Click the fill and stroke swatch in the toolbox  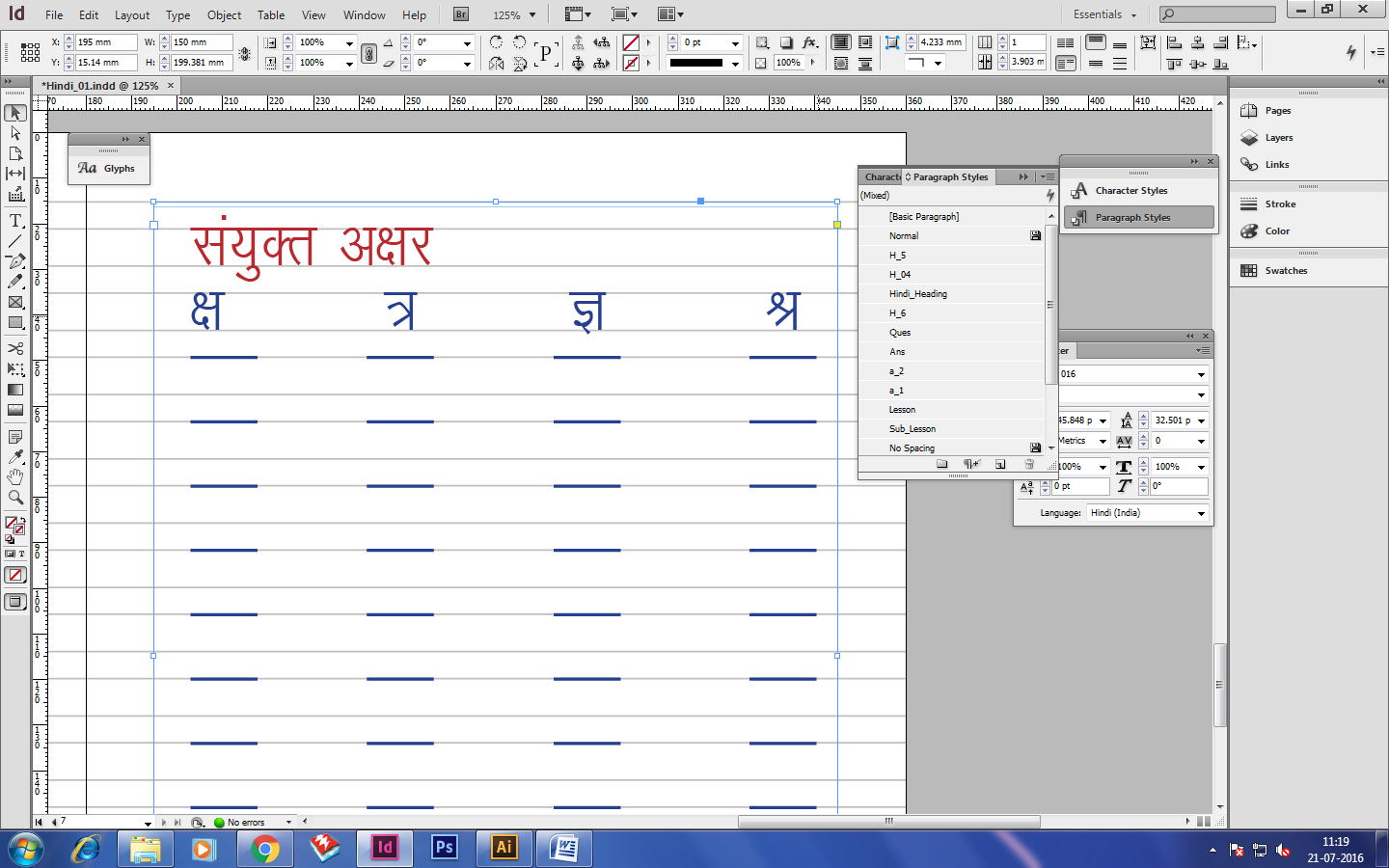tap(13, 524)
